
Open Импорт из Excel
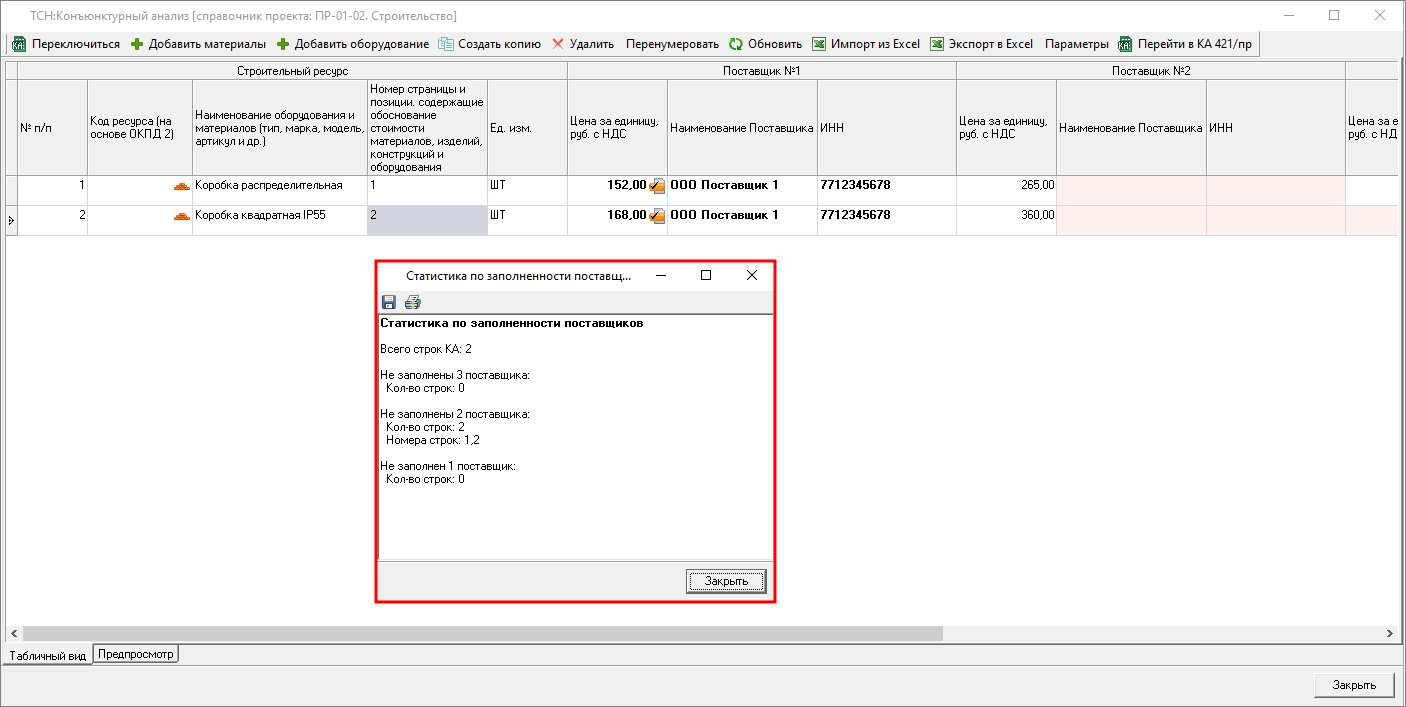(x=865, y=44)
